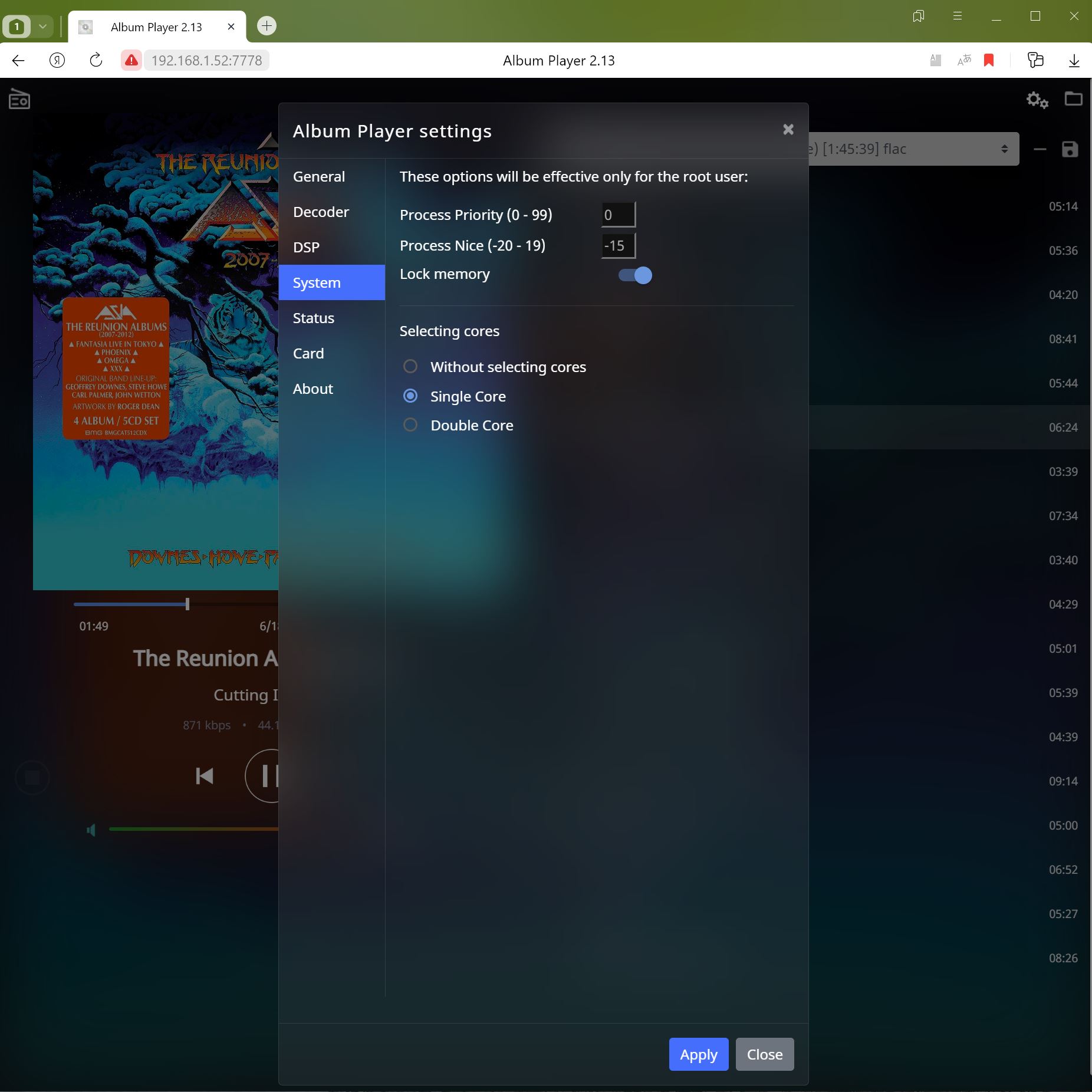The height and width of the screenshot is (1092, 1092).
Task: Open the radio icon in top-left corner
Action: (19, 100)
